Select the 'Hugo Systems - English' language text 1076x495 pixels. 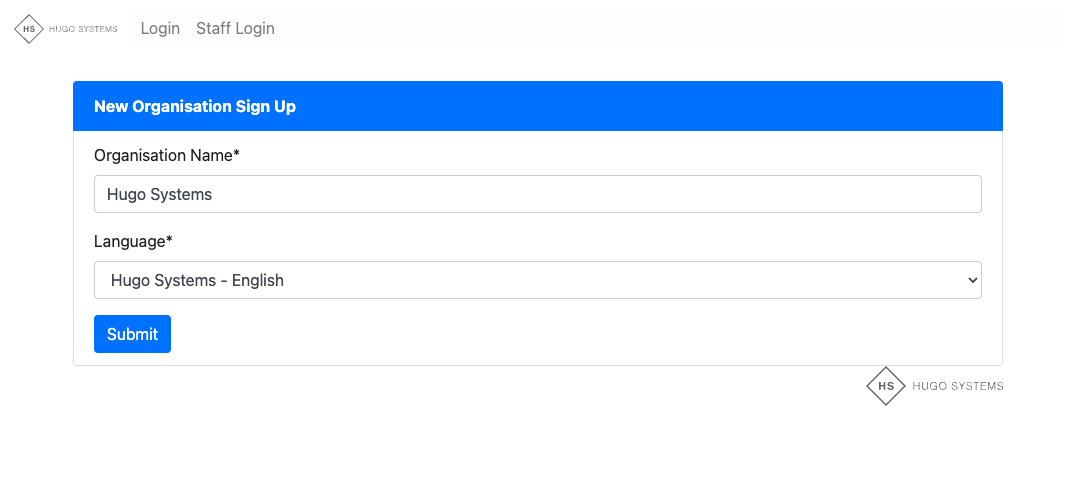click(198, 281)
